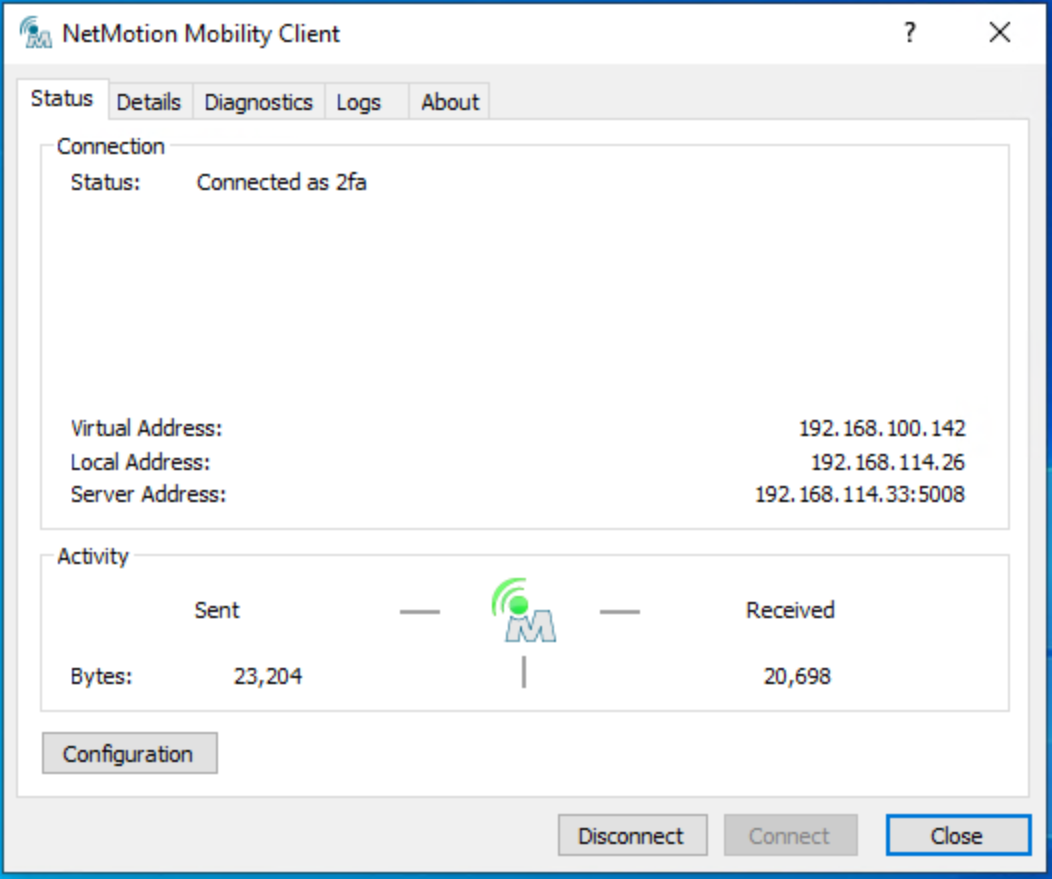Disconnect from the Mobility server

point(632,835)
